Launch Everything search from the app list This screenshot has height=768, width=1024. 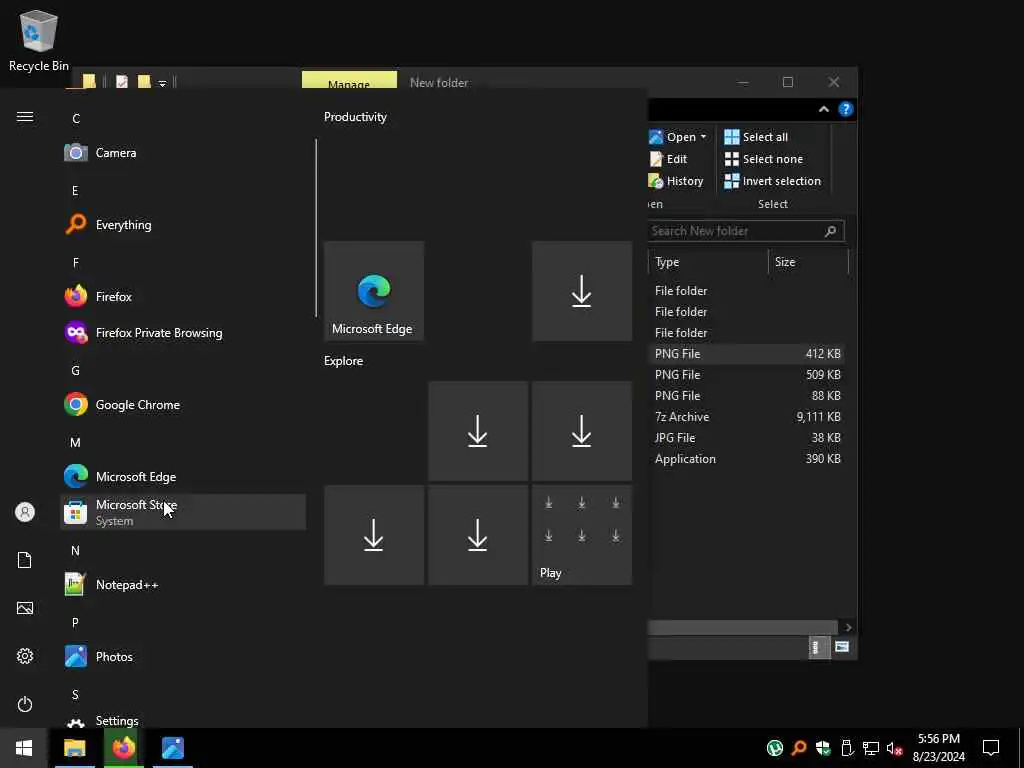(183, 225)
